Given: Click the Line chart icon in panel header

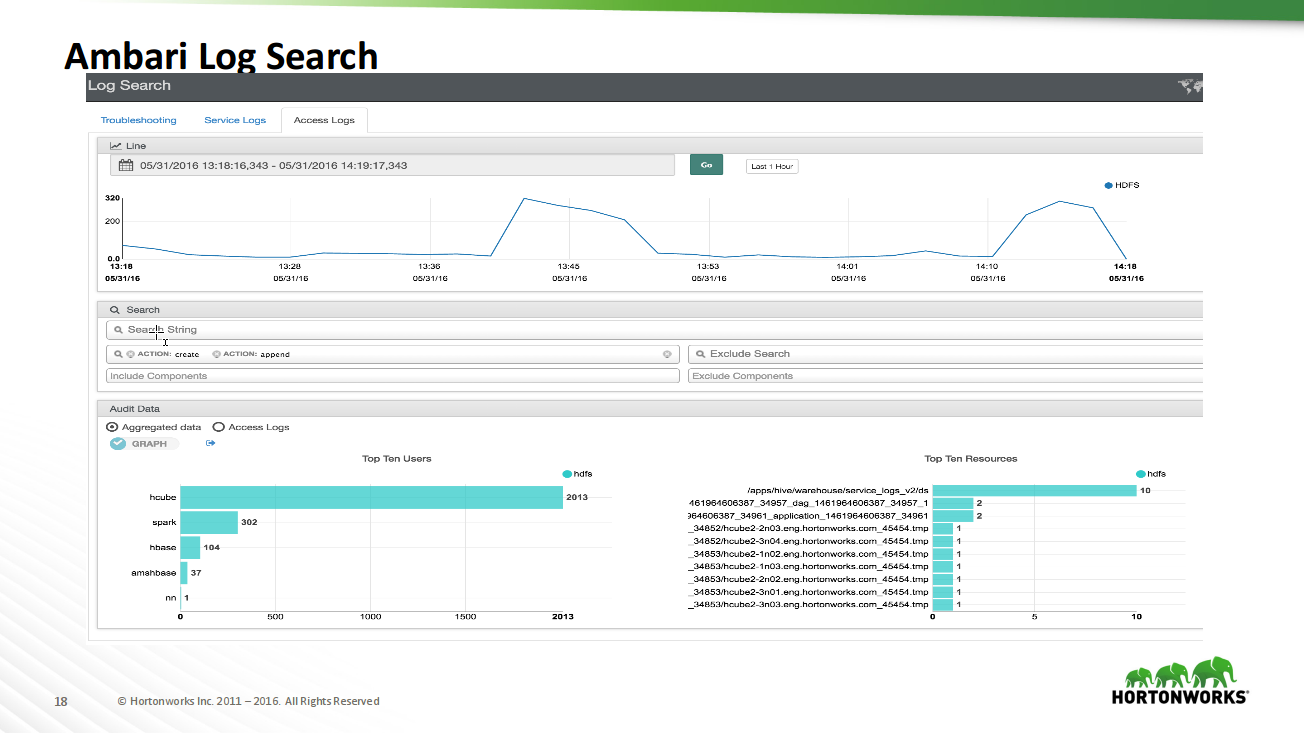Looking at the screenshot, I should click(x=116, y=146).
